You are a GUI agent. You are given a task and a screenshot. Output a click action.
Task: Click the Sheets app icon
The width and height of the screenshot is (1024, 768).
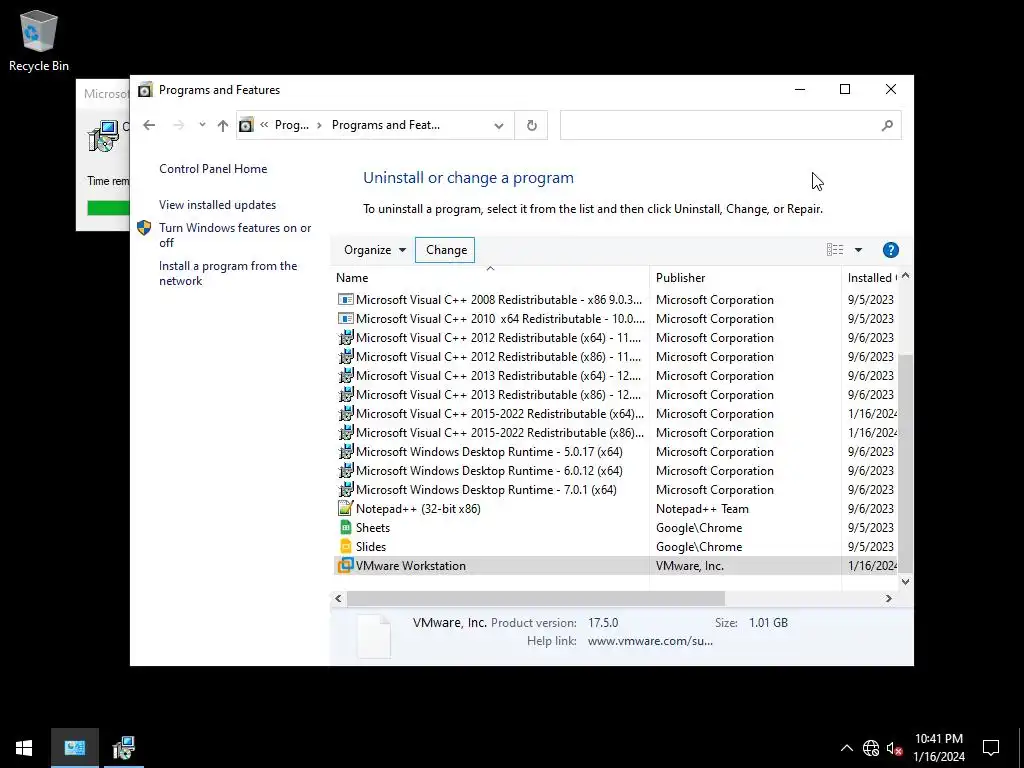click(x=345, y=528)
